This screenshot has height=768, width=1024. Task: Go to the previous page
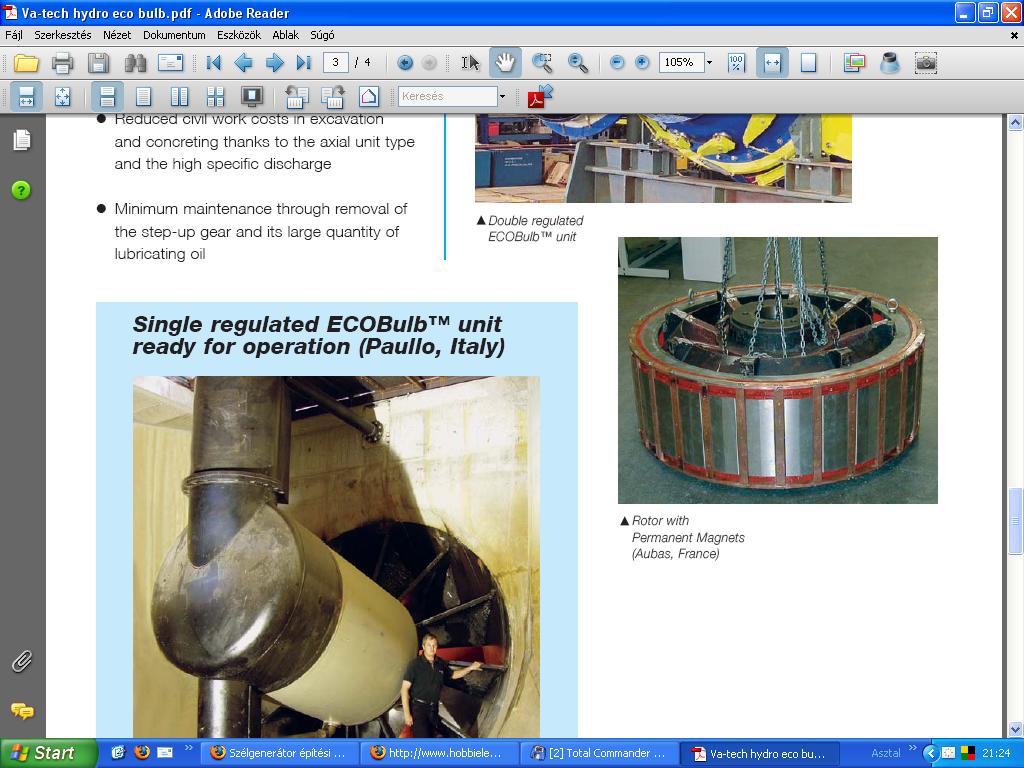click(x=243, y=63)
